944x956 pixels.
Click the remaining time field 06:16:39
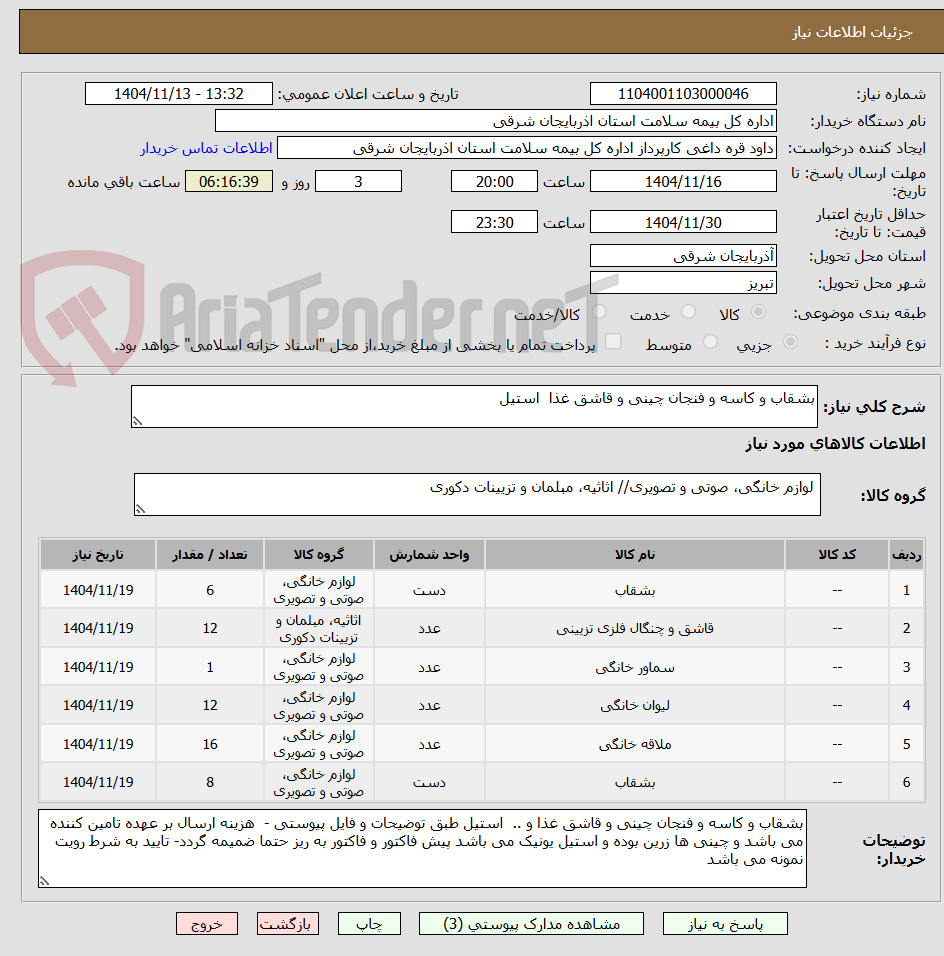click(229, 182)
